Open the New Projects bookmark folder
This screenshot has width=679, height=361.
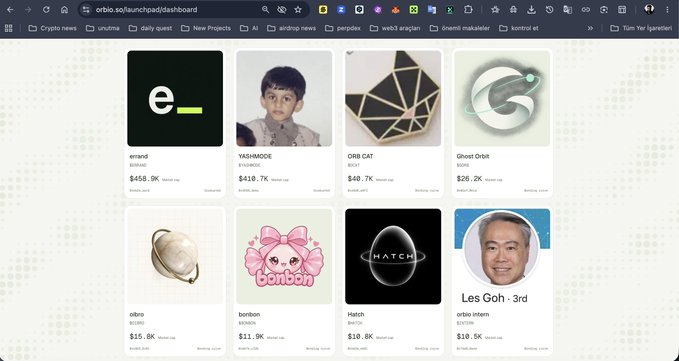click(x=206, y=28)
